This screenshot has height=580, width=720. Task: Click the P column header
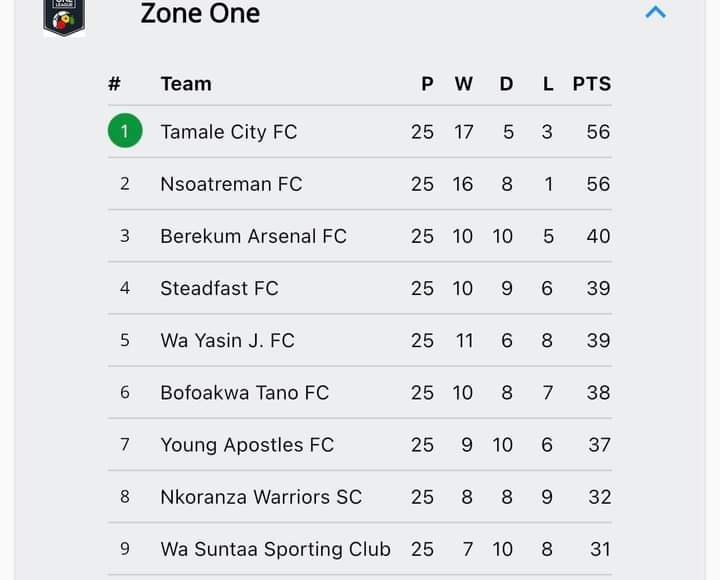pos(428,84)
